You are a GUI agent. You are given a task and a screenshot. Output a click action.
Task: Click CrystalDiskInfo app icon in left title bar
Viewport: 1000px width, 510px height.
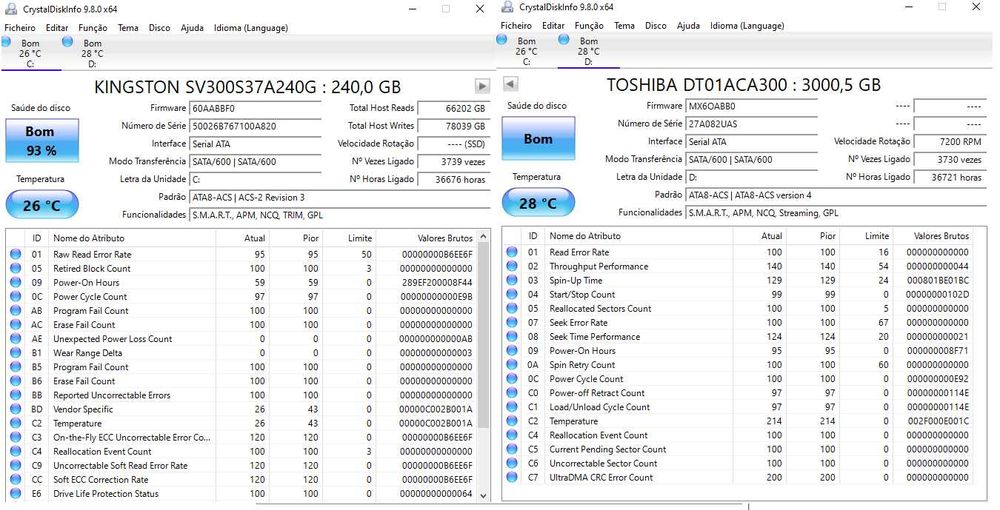(11, 9)
